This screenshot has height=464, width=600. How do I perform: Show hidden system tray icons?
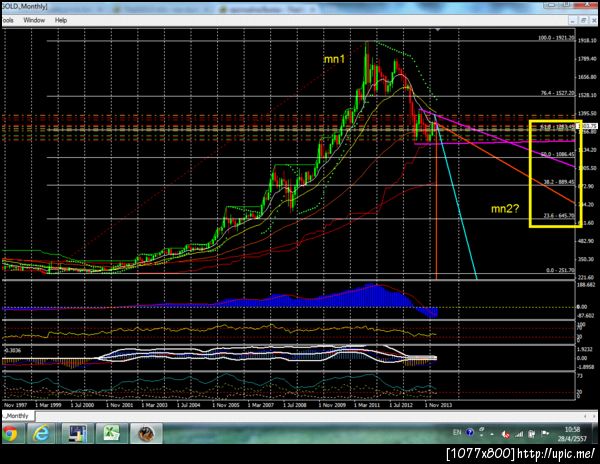492,434
